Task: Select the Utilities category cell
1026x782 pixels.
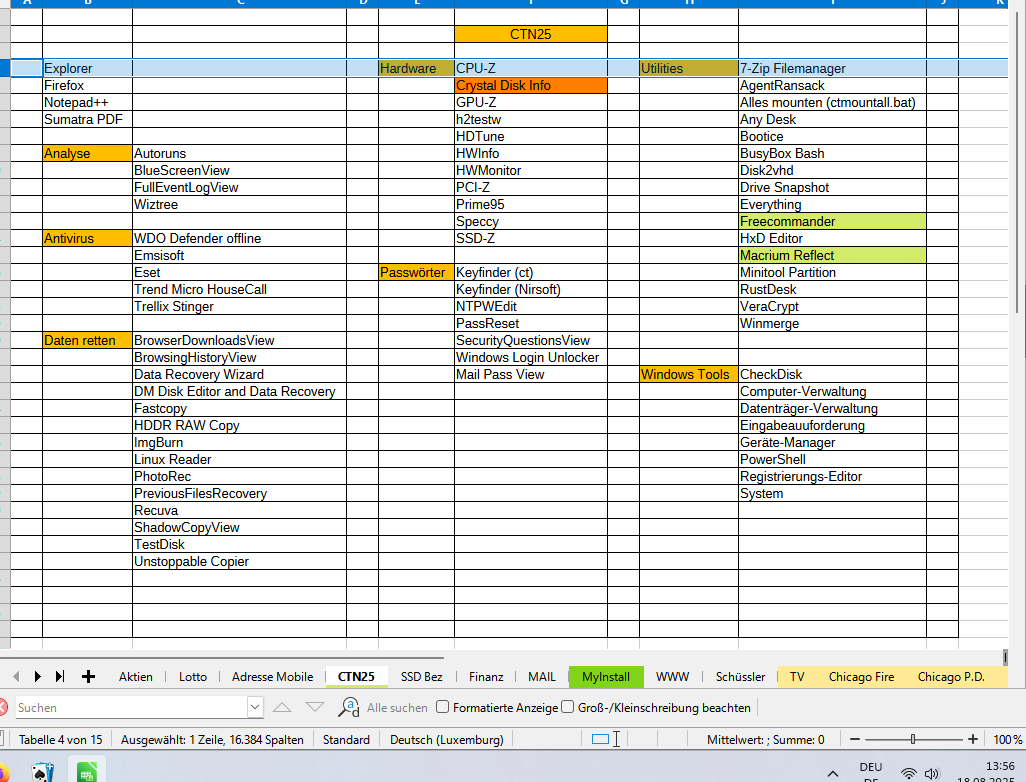Action: pos(688,68)
